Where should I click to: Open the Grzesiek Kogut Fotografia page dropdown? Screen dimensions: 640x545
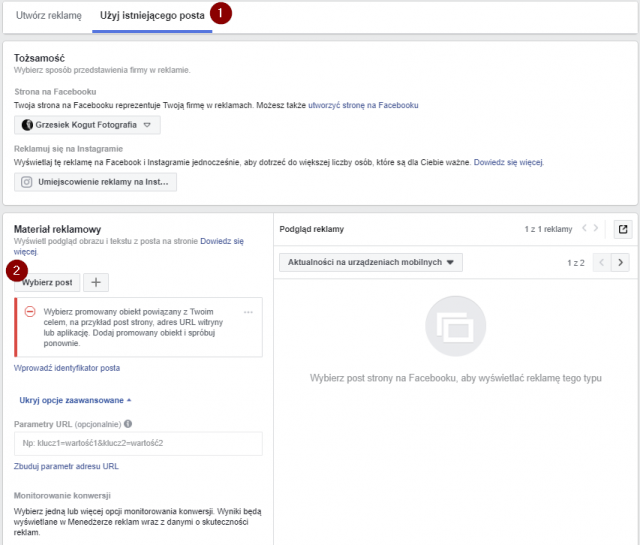click(87, 125)
